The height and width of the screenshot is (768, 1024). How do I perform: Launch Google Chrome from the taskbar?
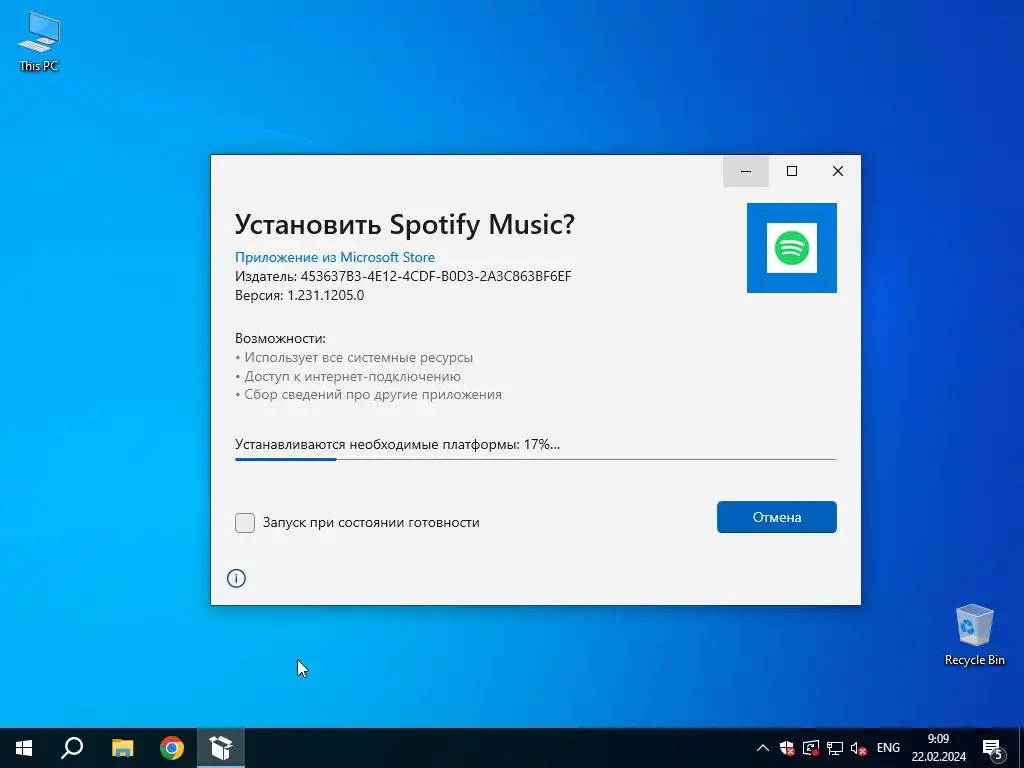click(172, 748)
